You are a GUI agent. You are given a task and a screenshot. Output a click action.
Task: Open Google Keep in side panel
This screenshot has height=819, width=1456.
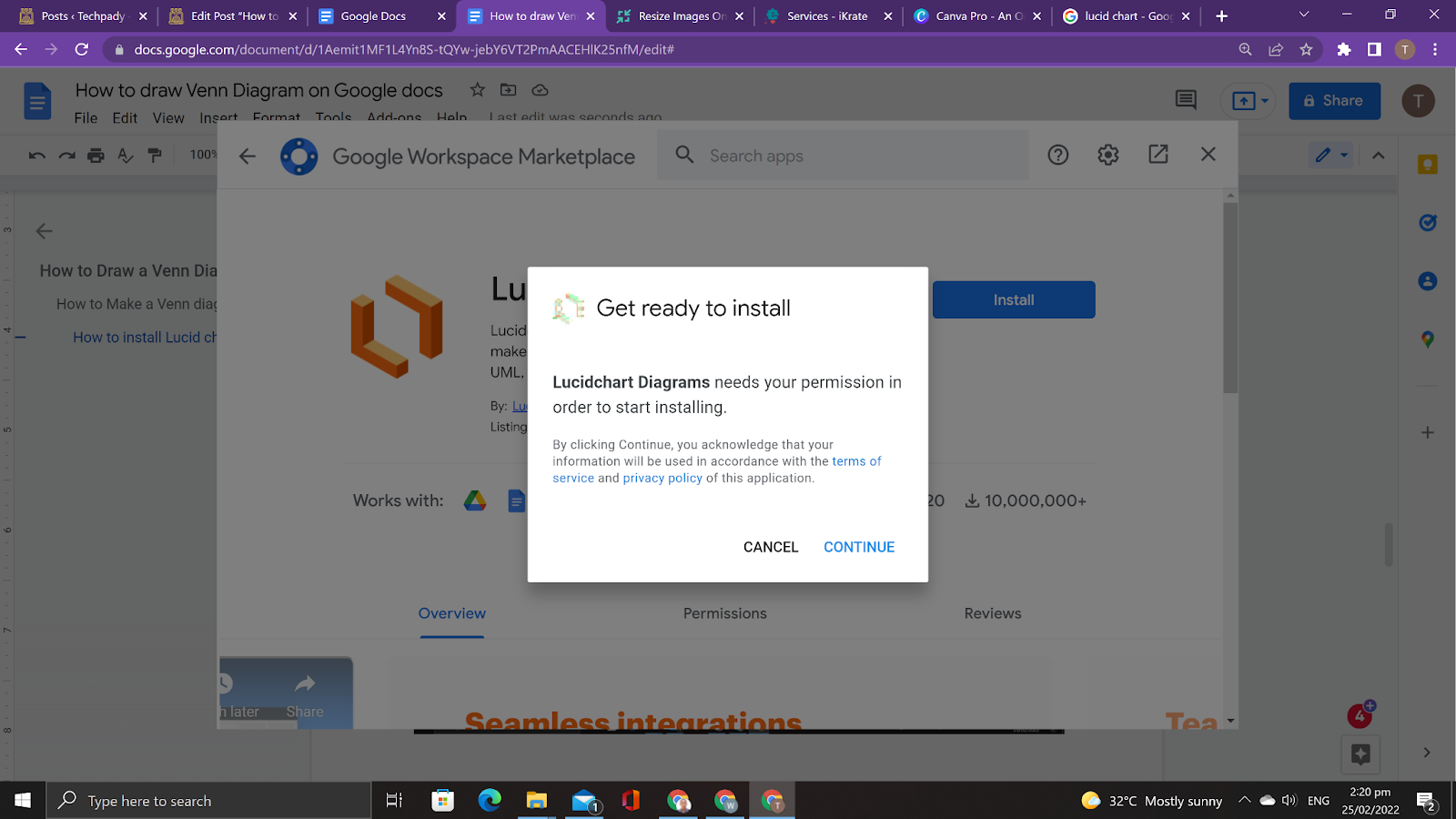point(1427,165)
